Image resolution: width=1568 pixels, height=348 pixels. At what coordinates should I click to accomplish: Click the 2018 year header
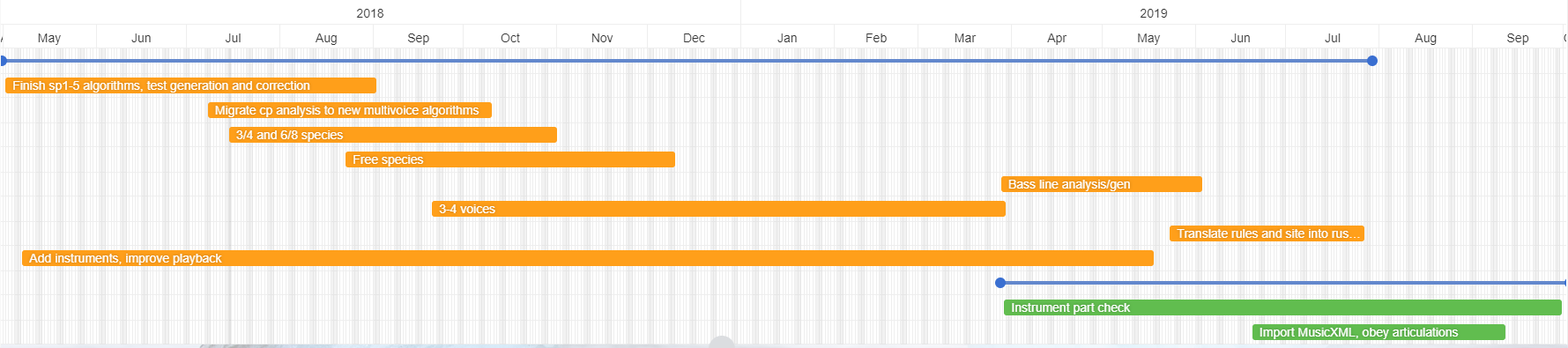point(370,13)
